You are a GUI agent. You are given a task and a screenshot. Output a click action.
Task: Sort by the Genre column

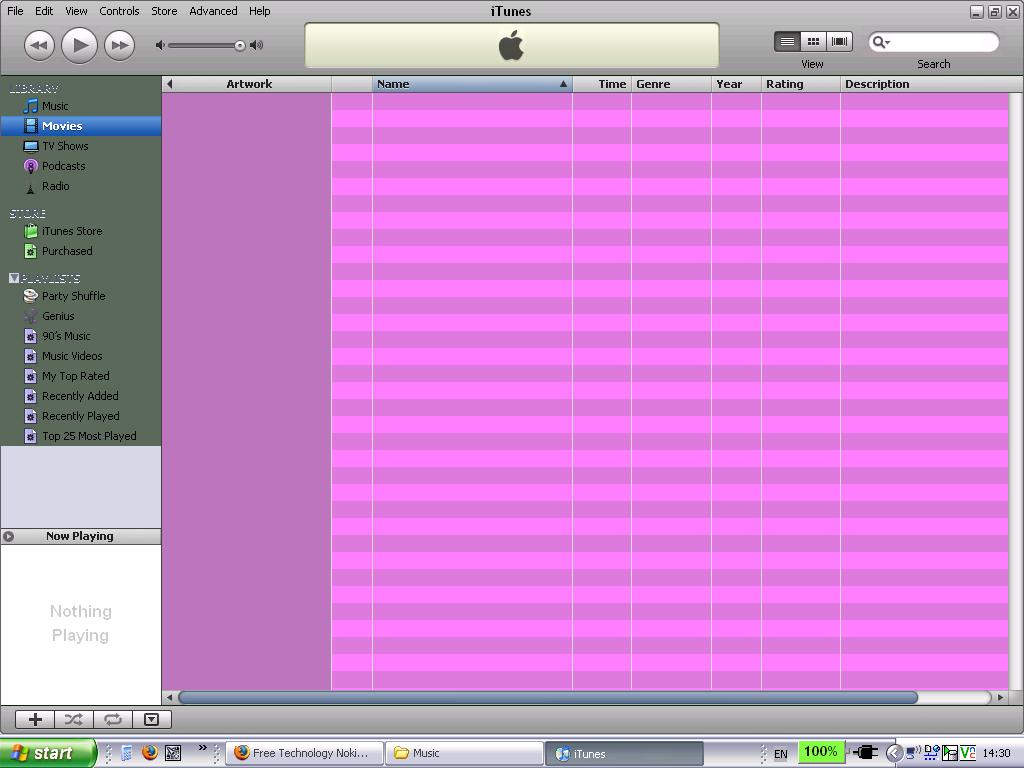671,84
